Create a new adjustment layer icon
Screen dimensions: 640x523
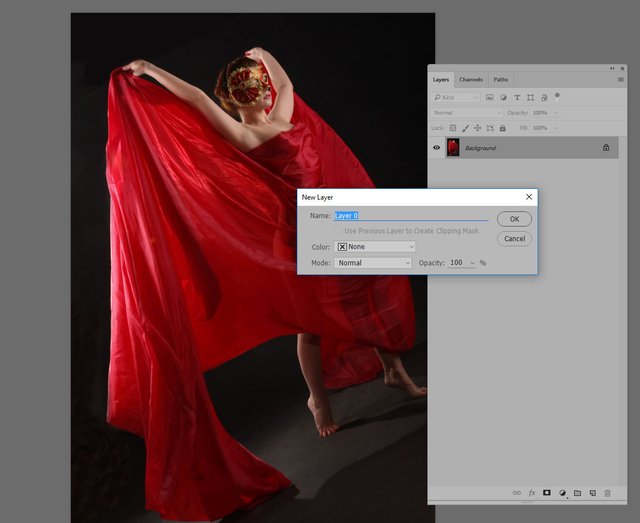[x=562, y=493]
